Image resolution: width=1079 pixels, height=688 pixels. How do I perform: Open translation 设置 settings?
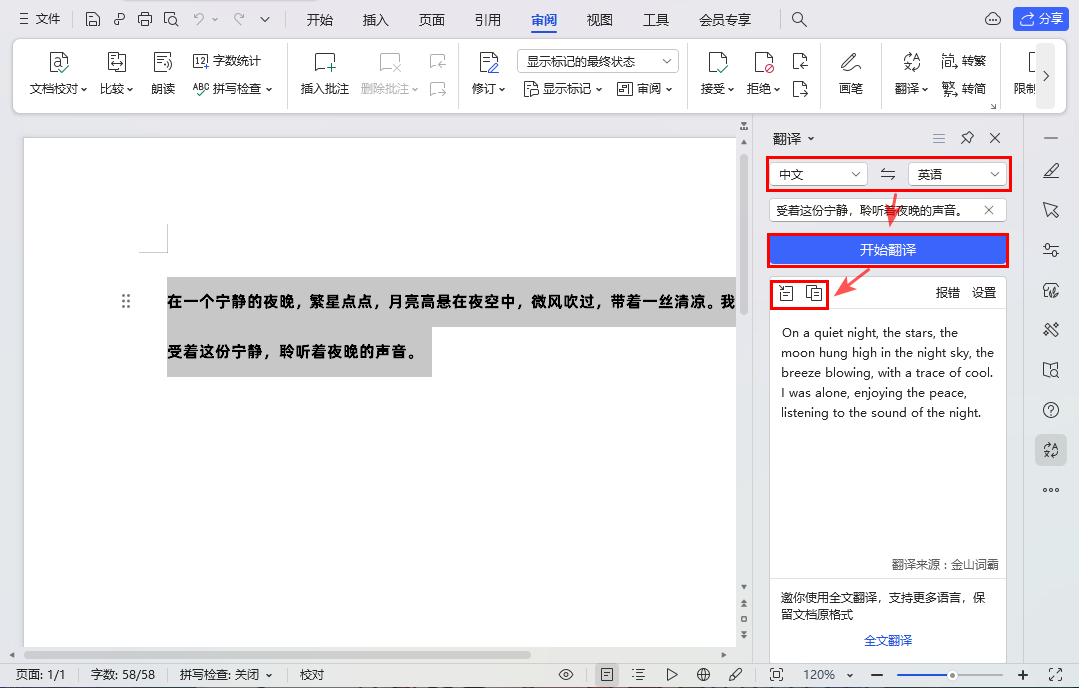click(984, 293)
